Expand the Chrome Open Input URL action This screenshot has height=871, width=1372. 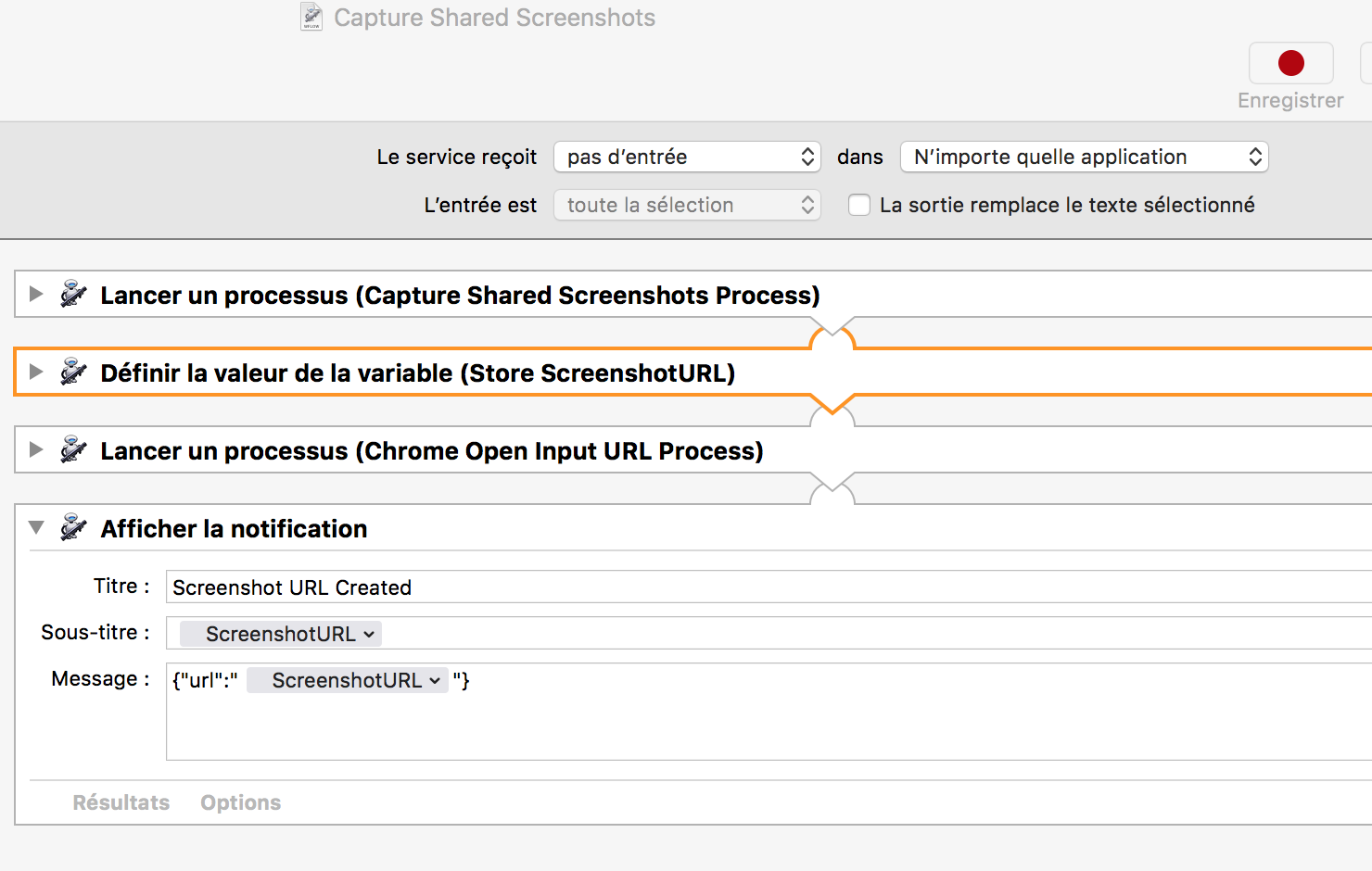(x=36, y=449)
